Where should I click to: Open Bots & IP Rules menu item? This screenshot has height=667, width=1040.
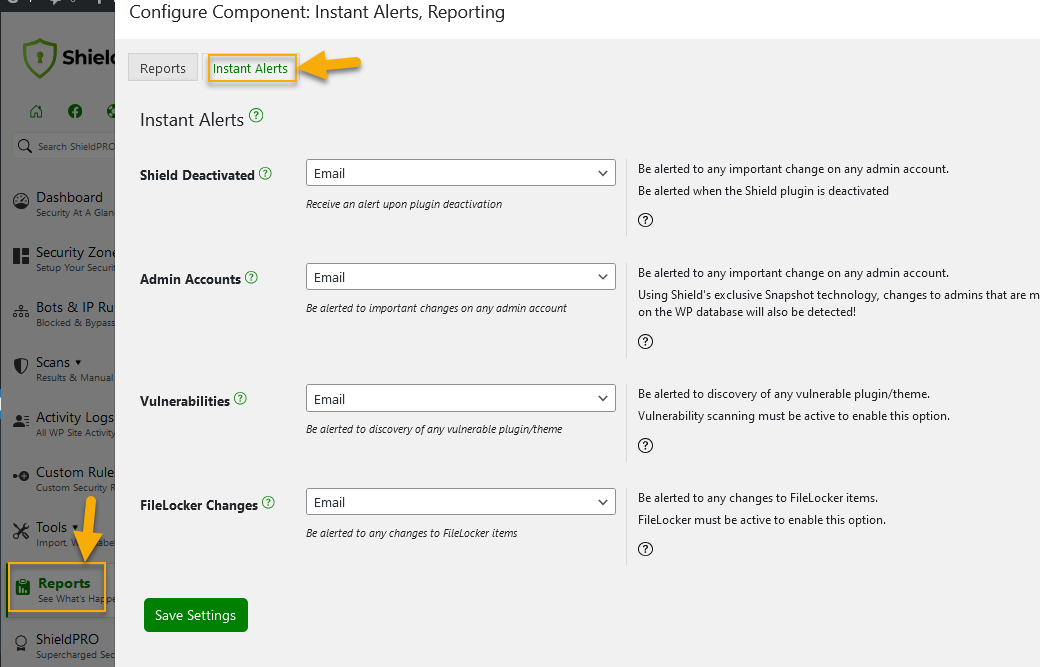point(63,314)
